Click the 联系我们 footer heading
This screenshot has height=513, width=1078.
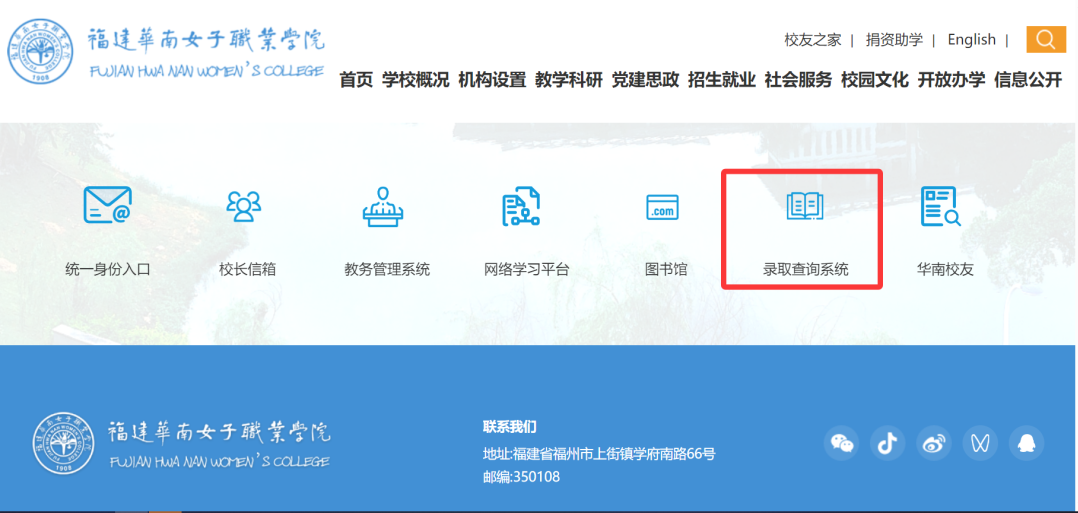coord(509,427)
